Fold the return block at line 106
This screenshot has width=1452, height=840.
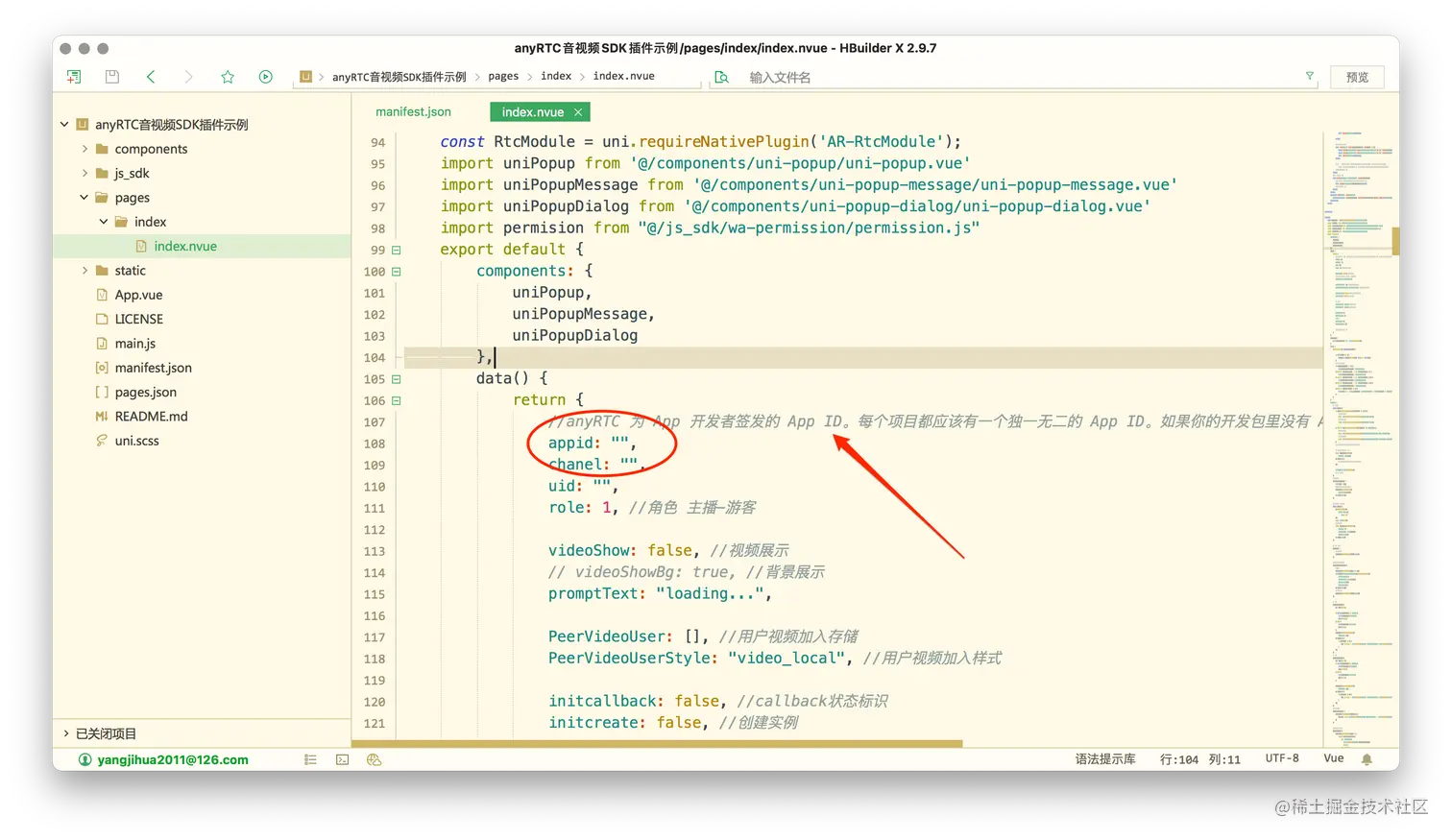396,400
